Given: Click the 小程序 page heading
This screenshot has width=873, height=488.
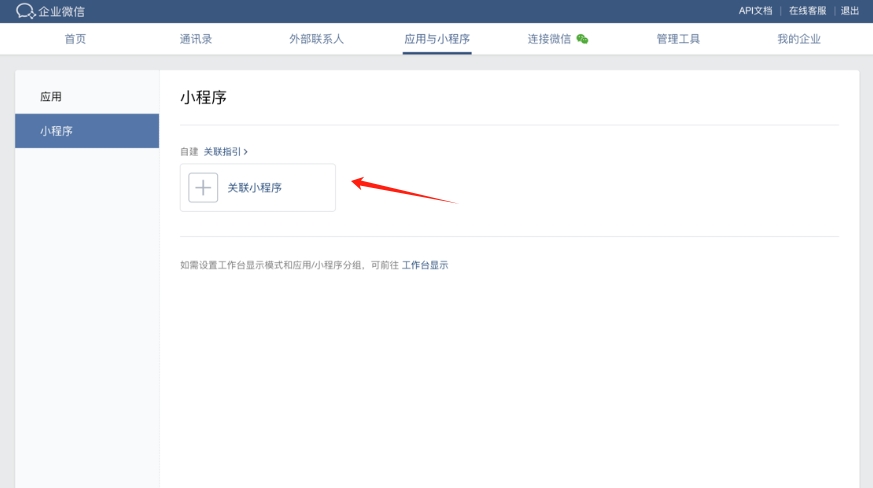Looking at the screenshot, I should 203,97.
